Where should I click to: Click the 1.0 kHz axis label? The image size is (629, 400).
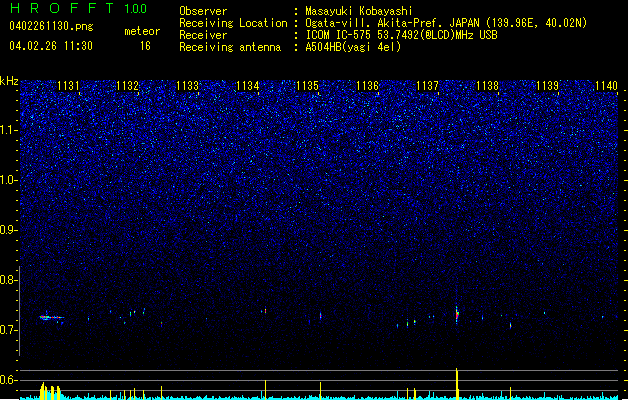9,180
